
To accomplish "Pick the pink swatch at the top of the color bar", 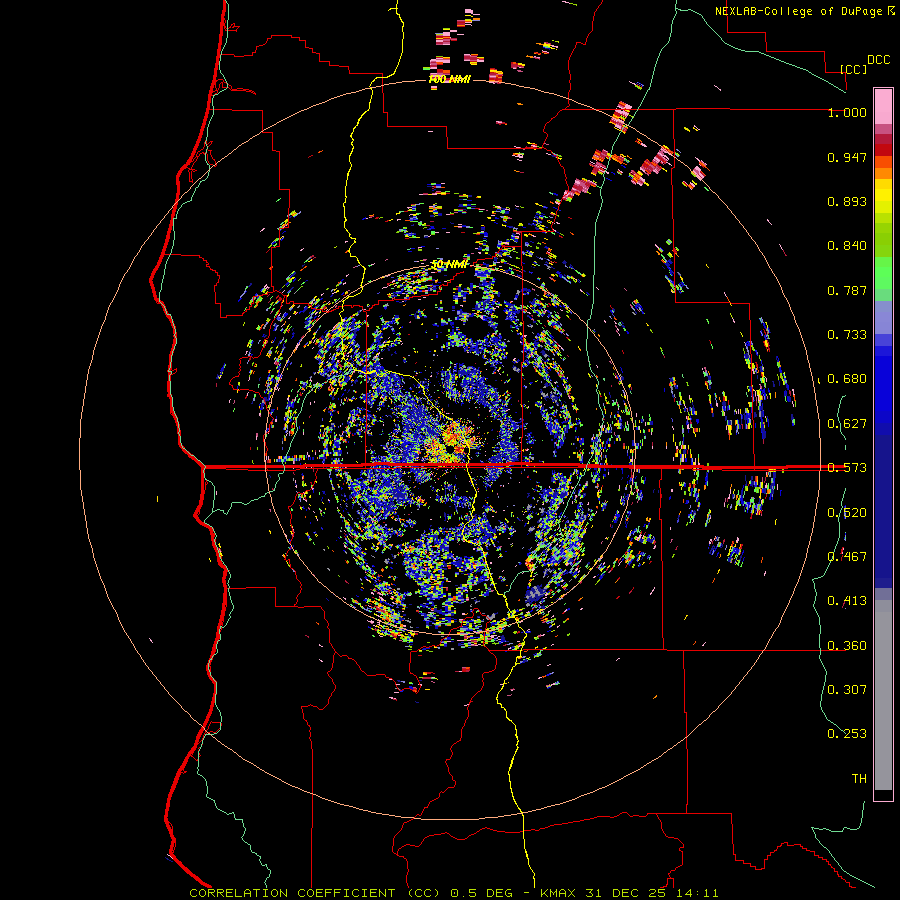I will tap(883, 106).
